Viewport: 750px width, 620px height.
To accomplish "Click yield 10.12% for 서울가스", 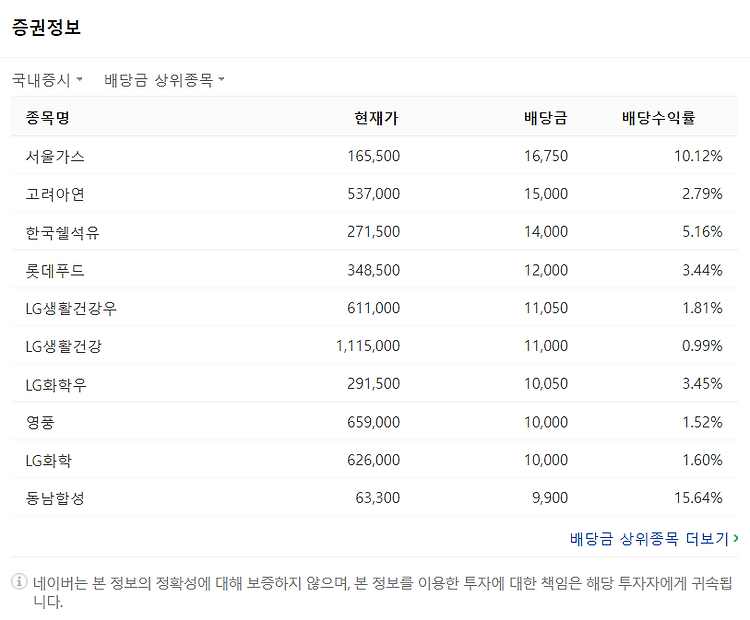I will 698,156.
